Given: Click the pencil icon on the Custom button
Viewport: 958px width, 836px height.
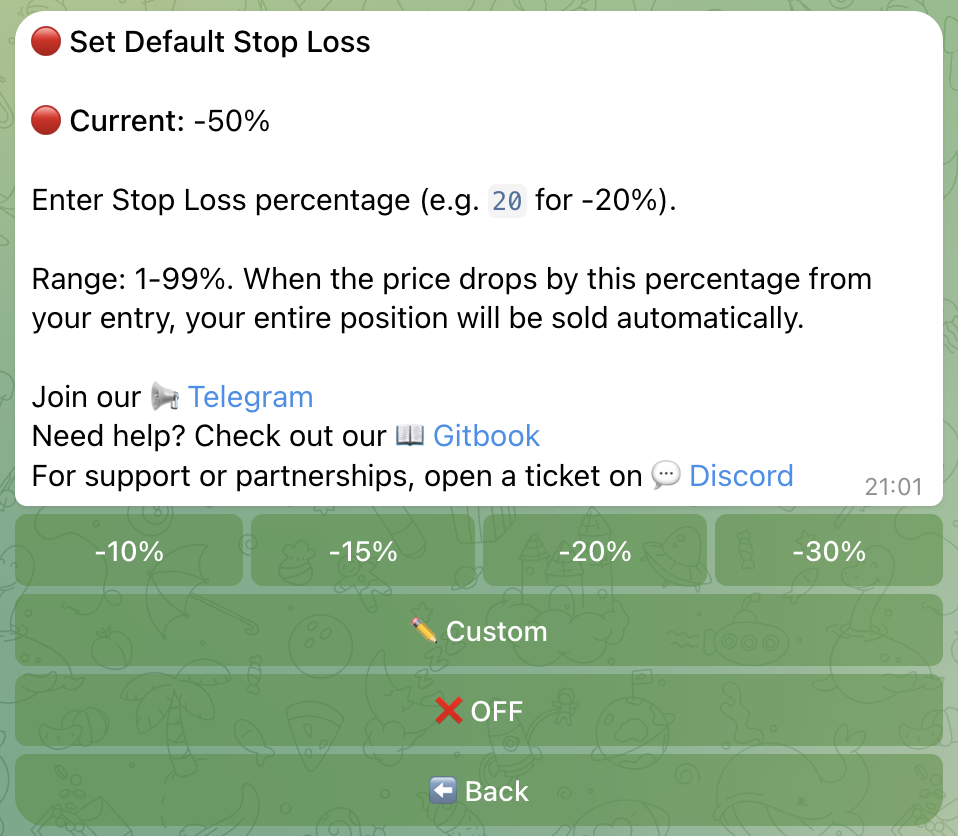Looking at the screenshot, I should (423, 630).
